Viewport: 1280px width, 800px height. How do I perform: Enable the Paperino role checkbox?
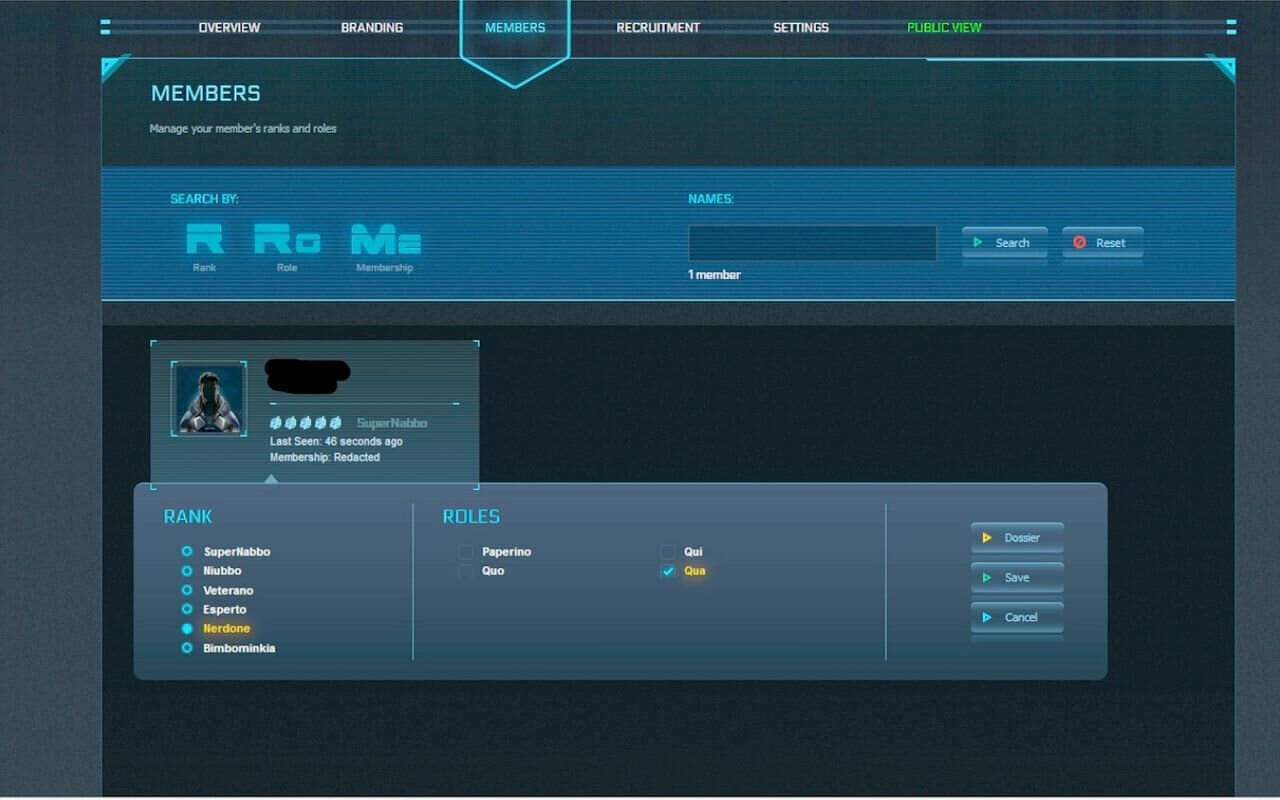pyautogui.click(x=466, y=552)
